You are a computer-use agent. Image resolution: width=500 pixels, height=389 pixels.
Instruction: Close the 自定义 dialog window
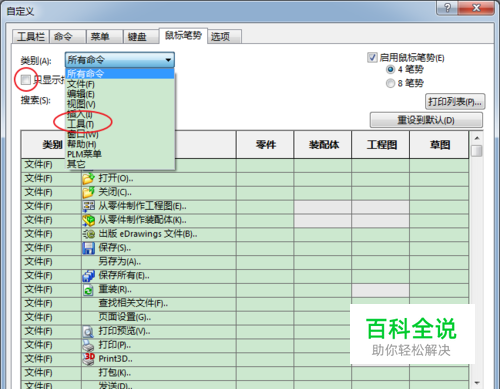tap(476, 7)
